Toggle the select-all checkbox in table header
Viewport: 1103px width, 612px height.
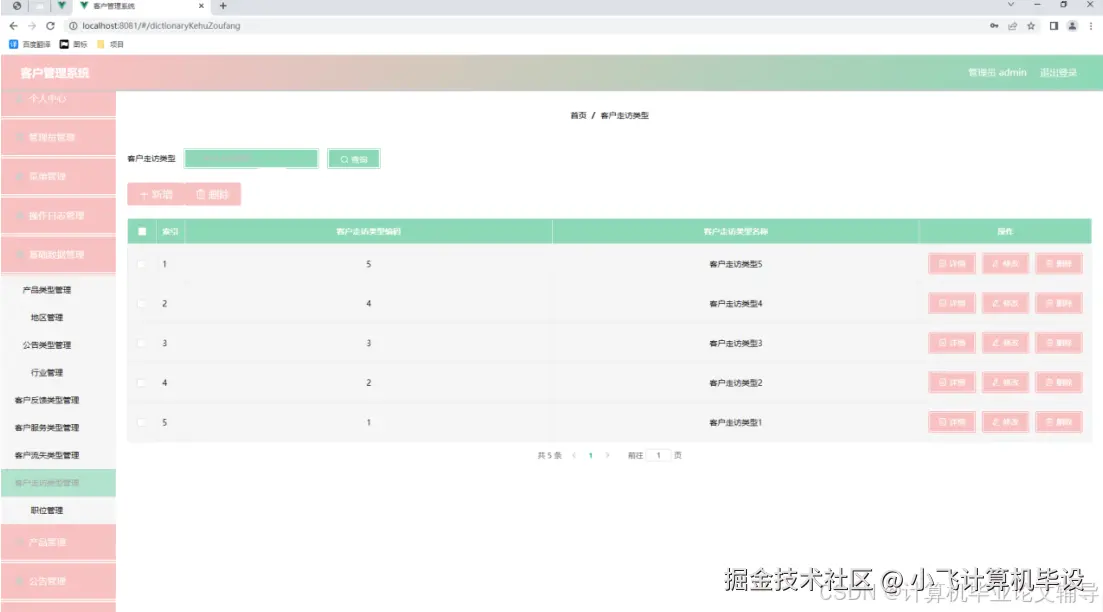pyautogui.click(x=142, y=231)
